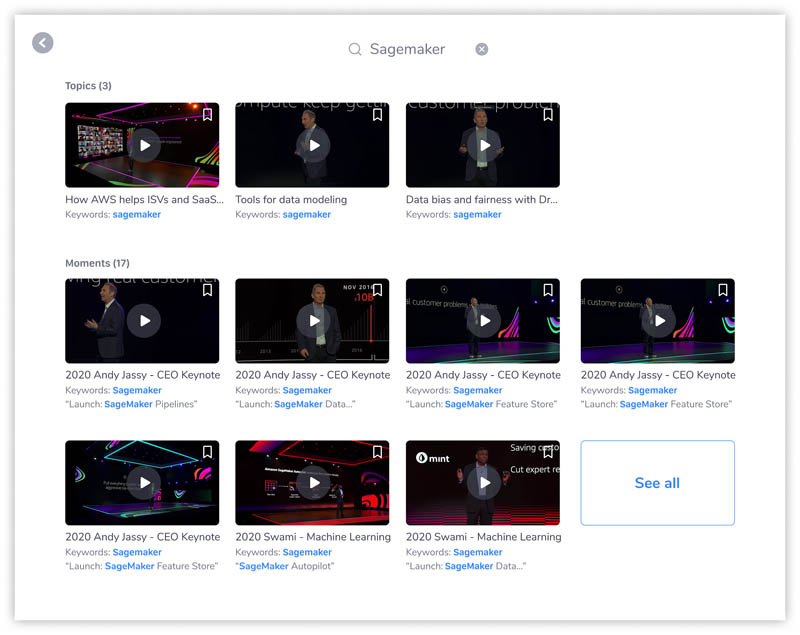800x635 pixels.
Task: Click Sagemaker keyword above the Autopilot quote
Action: coord(307,552)
